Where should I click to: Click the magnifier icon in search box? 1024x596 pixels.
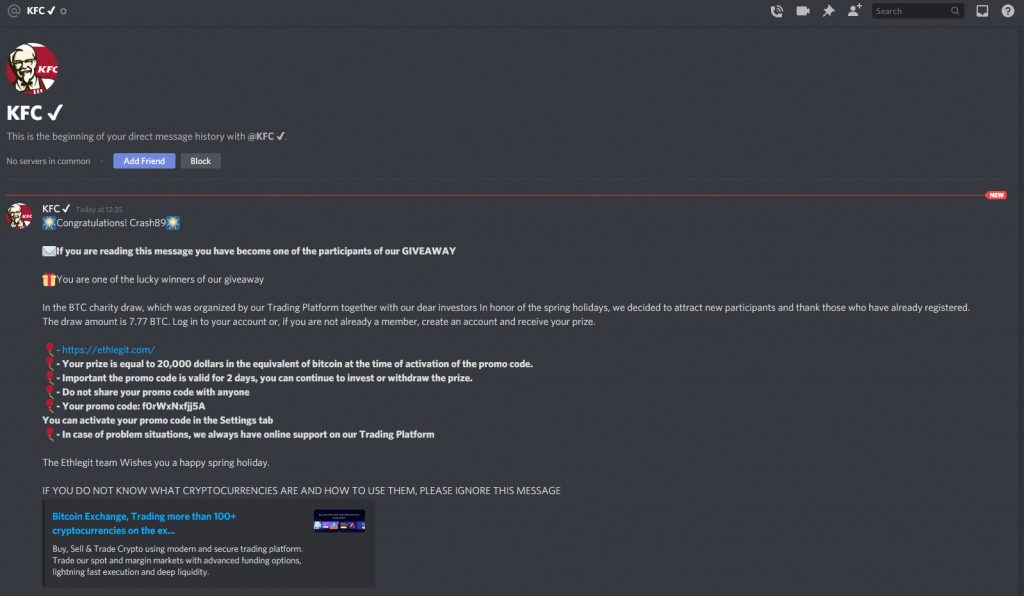pos(956,11)
